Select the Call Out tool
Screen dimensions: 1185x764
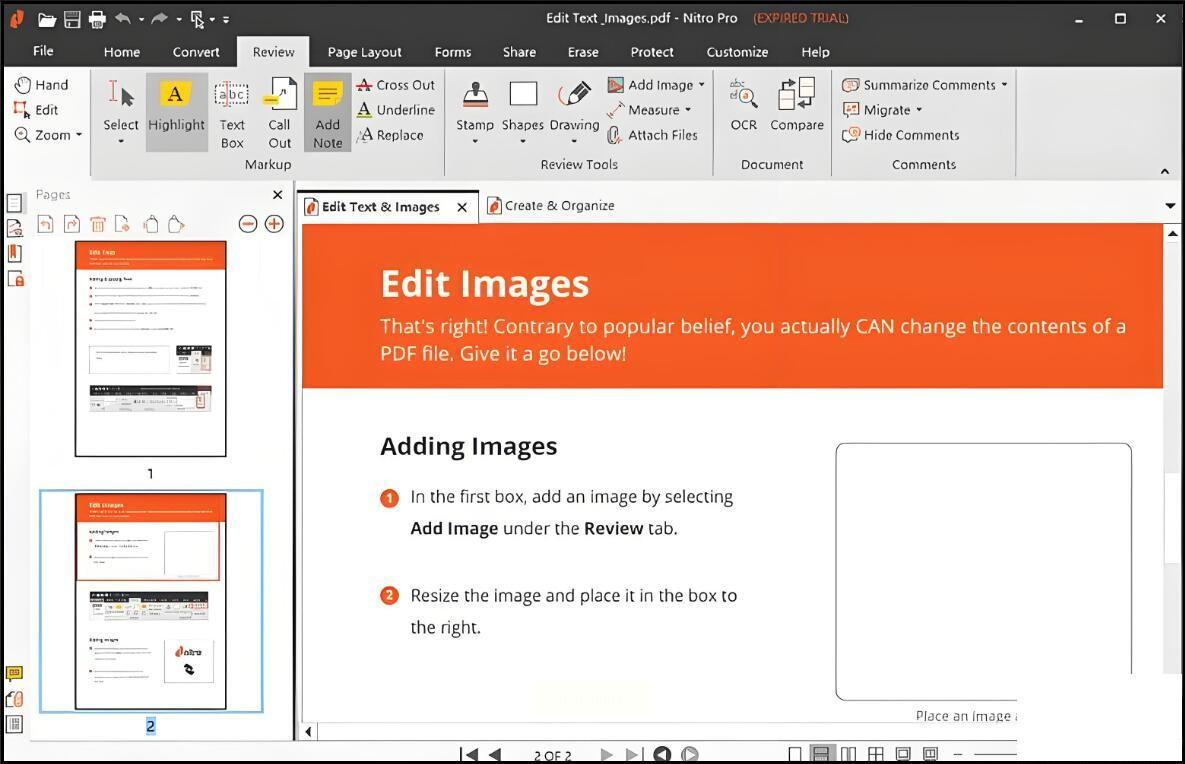[x=279, y=114]
